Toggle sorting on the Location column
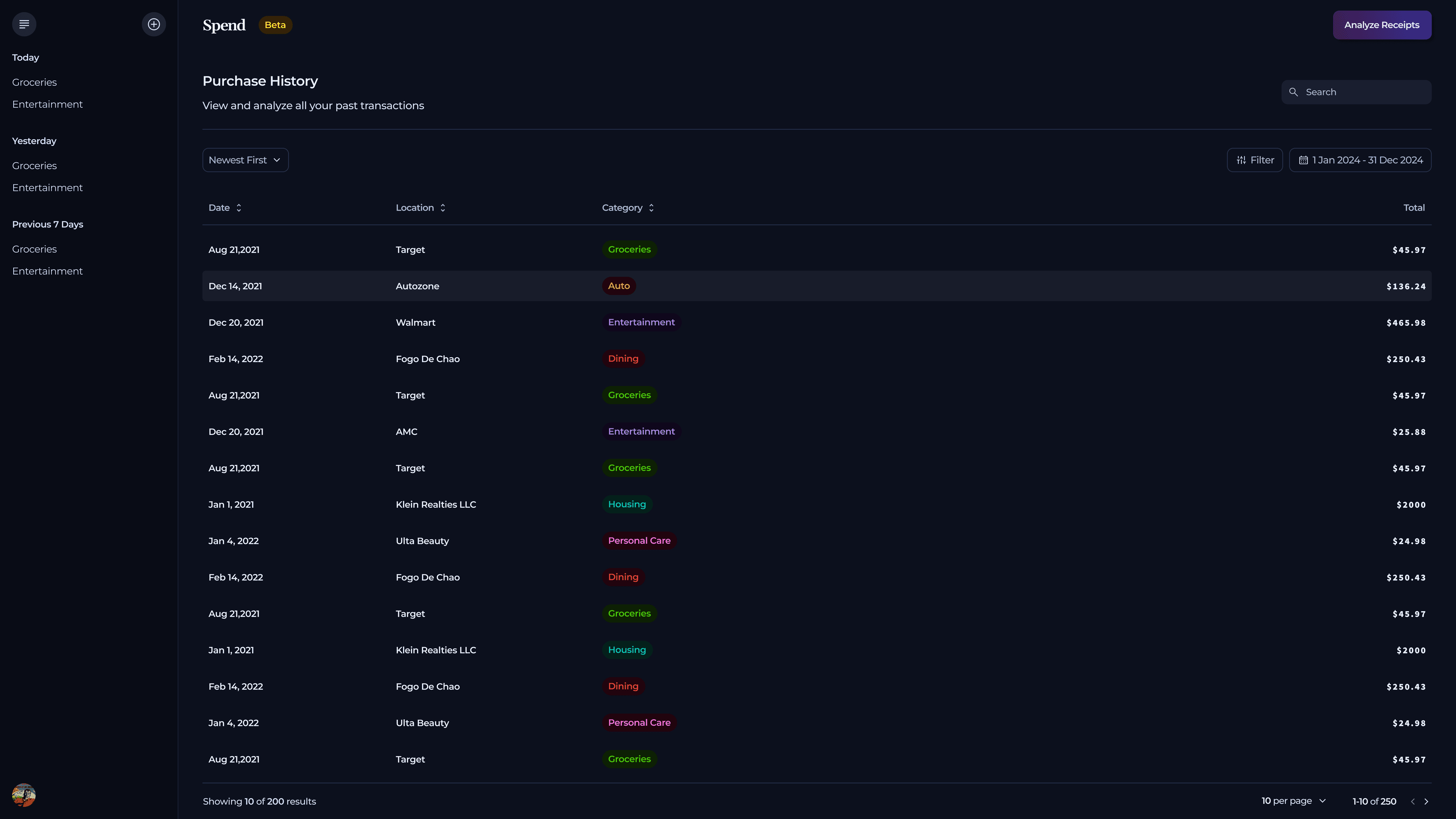 (442, 207)
